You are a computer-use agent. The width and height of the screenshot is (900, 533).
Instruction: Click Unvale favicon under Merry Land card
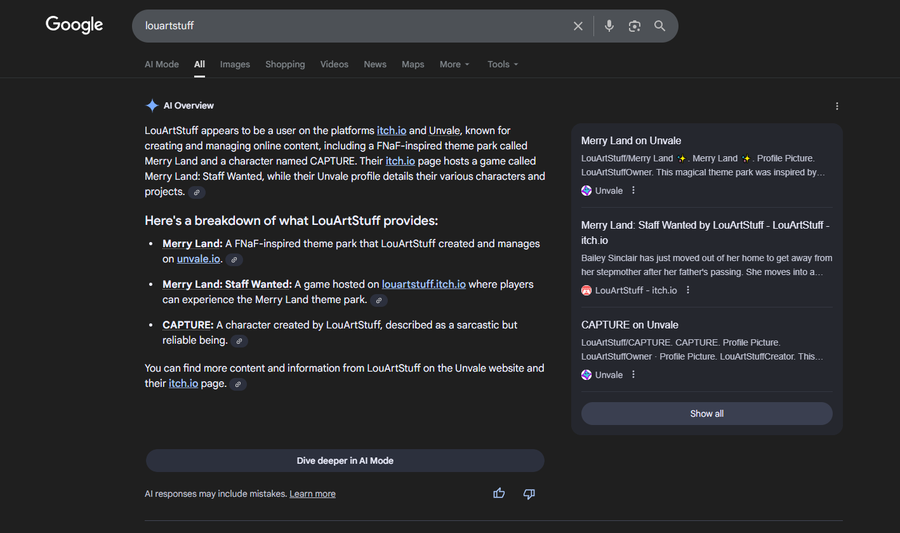(x=586, y=190)
